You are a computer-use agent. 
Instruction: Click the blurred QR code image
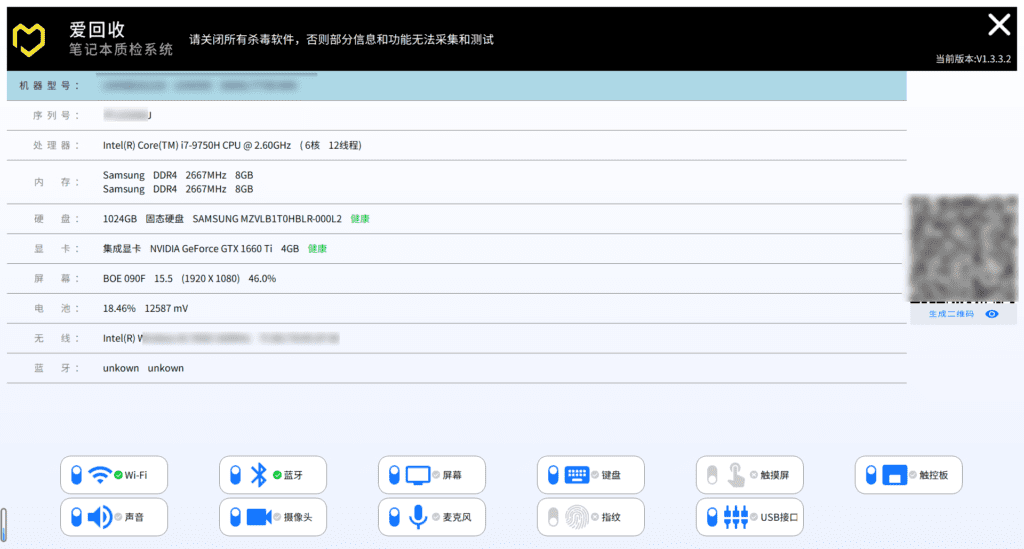click(962, 248)
